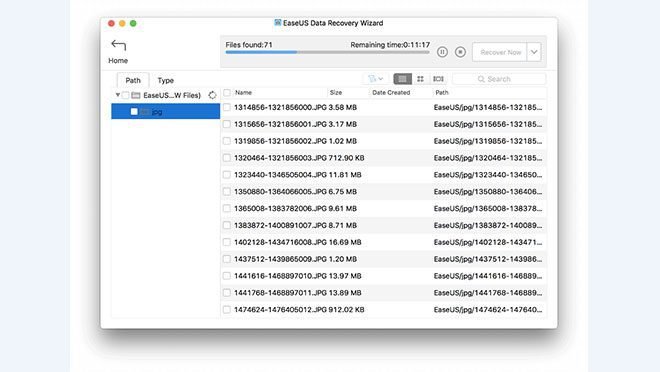Click the Home label under back arrow

tap(118, 61)
